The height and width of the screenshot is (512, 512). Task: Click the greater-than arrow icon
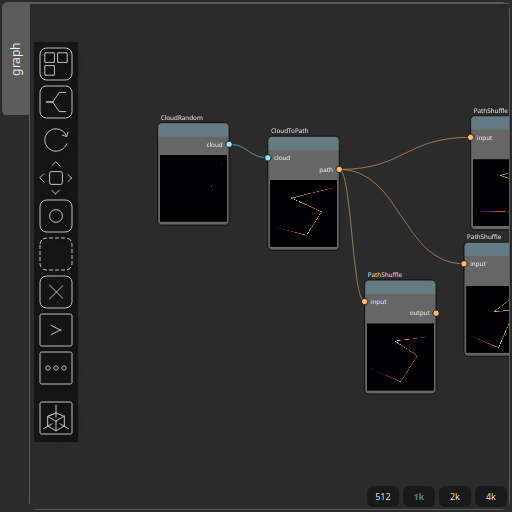point(56,330)
